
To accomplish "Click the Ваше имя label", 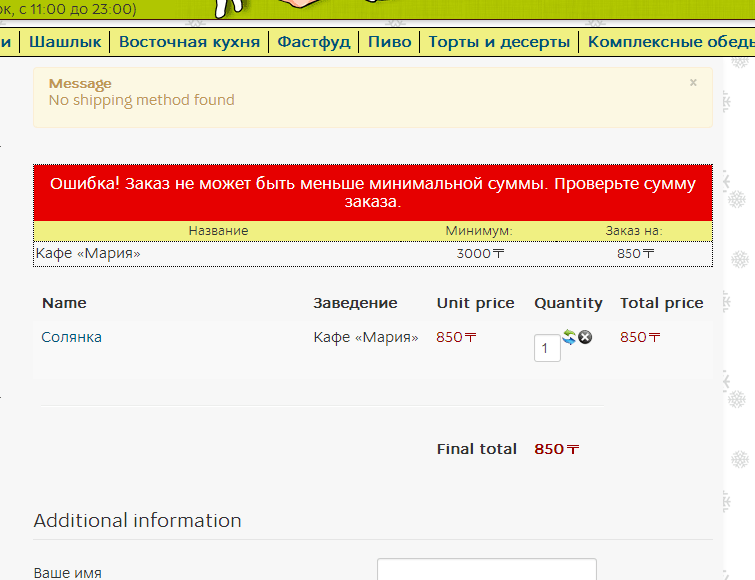I will (x=67, y=573).
